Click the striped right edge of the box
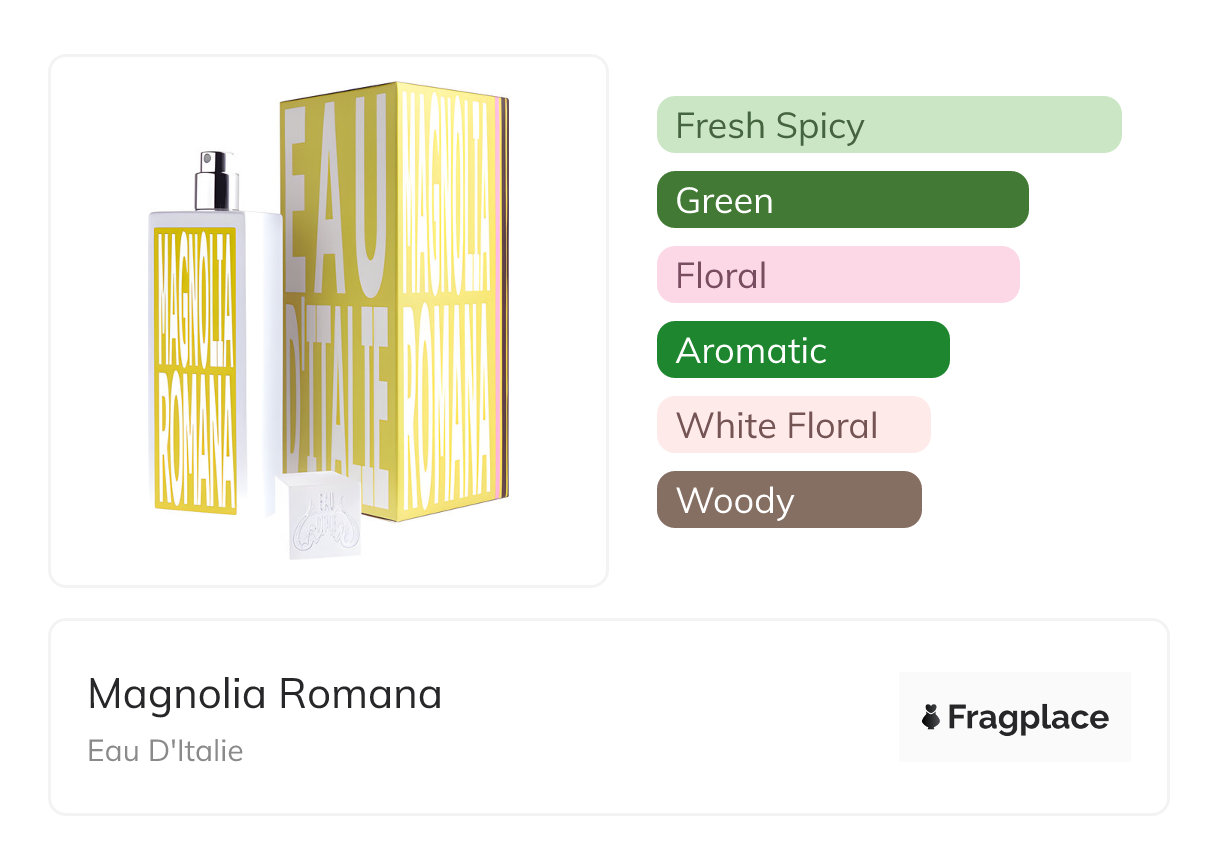 coord(502,300)
